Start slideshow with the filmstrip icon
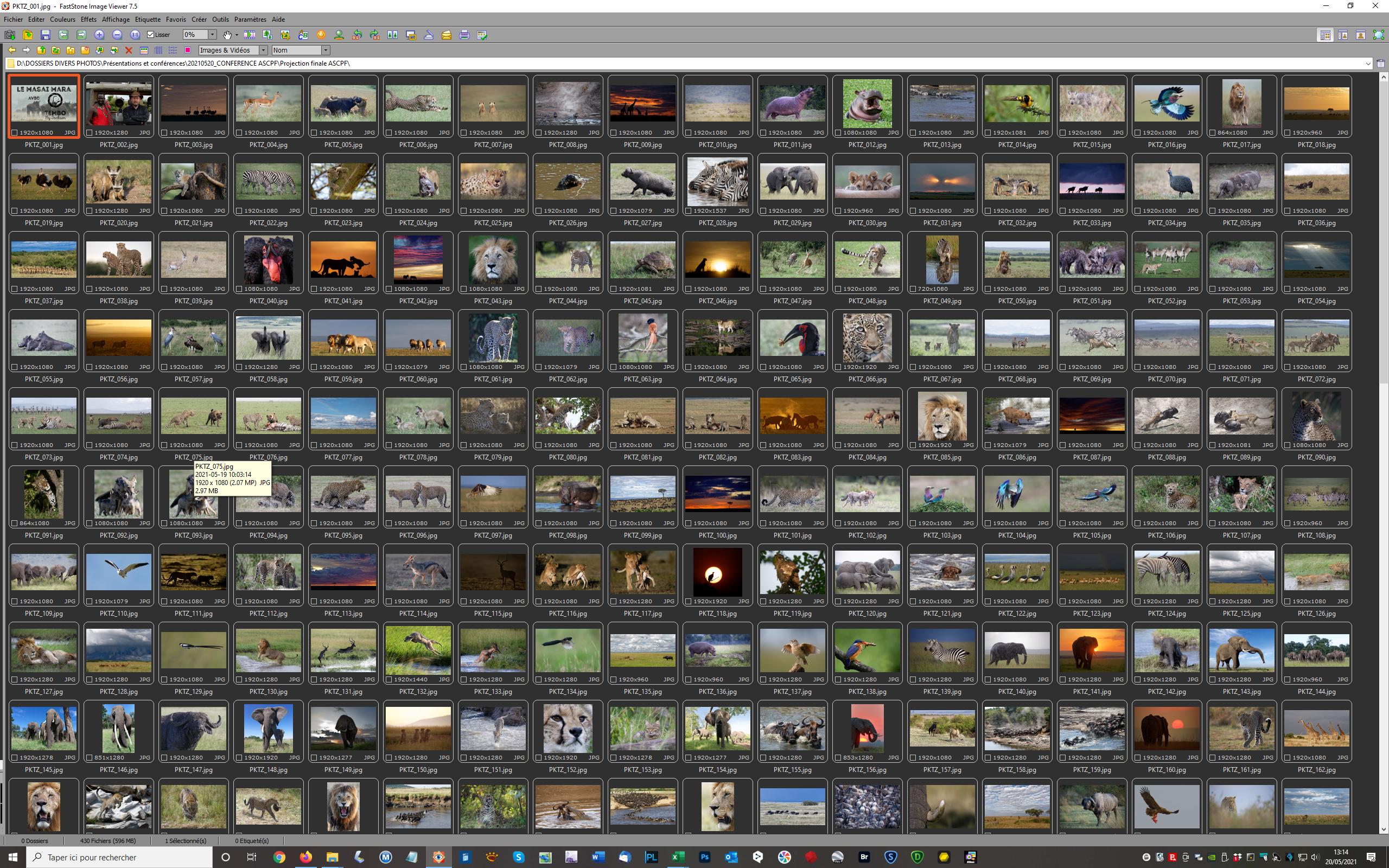The image size is (1389, 868). (250, 35)
